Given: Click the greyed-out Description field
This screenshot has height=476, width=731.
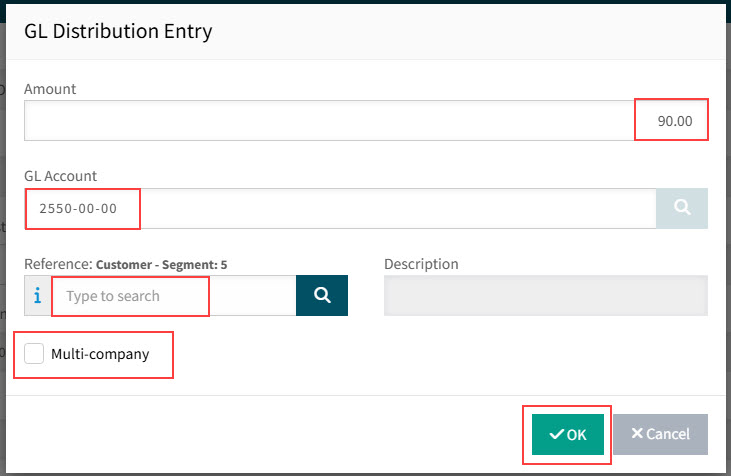Looking at the screenshot, I should click(545, 296).
